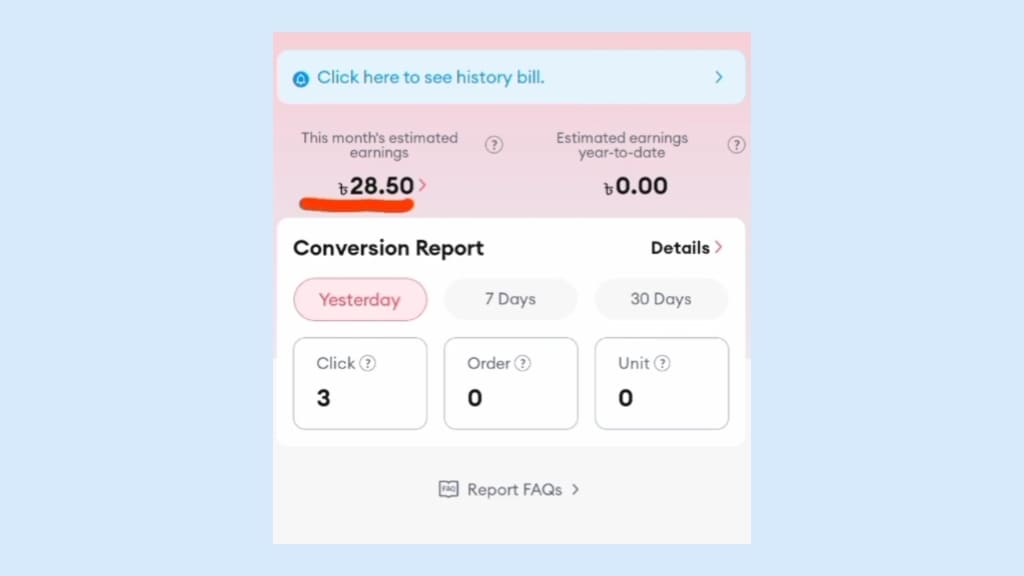
Task: Switch to the 30 Days report period
Action: point(661,299)
